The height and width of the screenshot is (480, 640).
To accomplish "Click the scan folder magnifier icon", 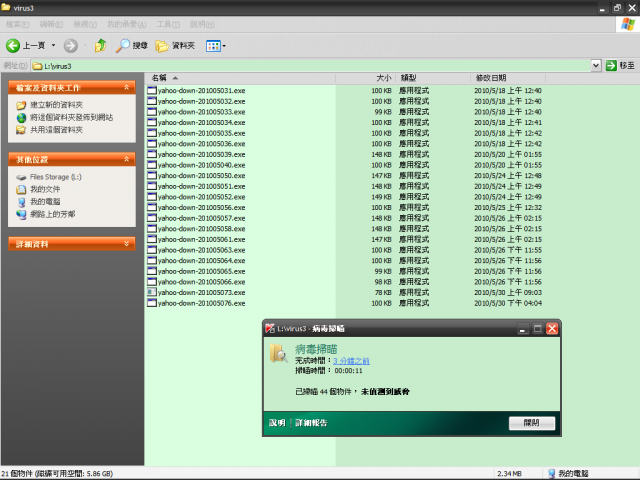I will (x=278, y=353).
